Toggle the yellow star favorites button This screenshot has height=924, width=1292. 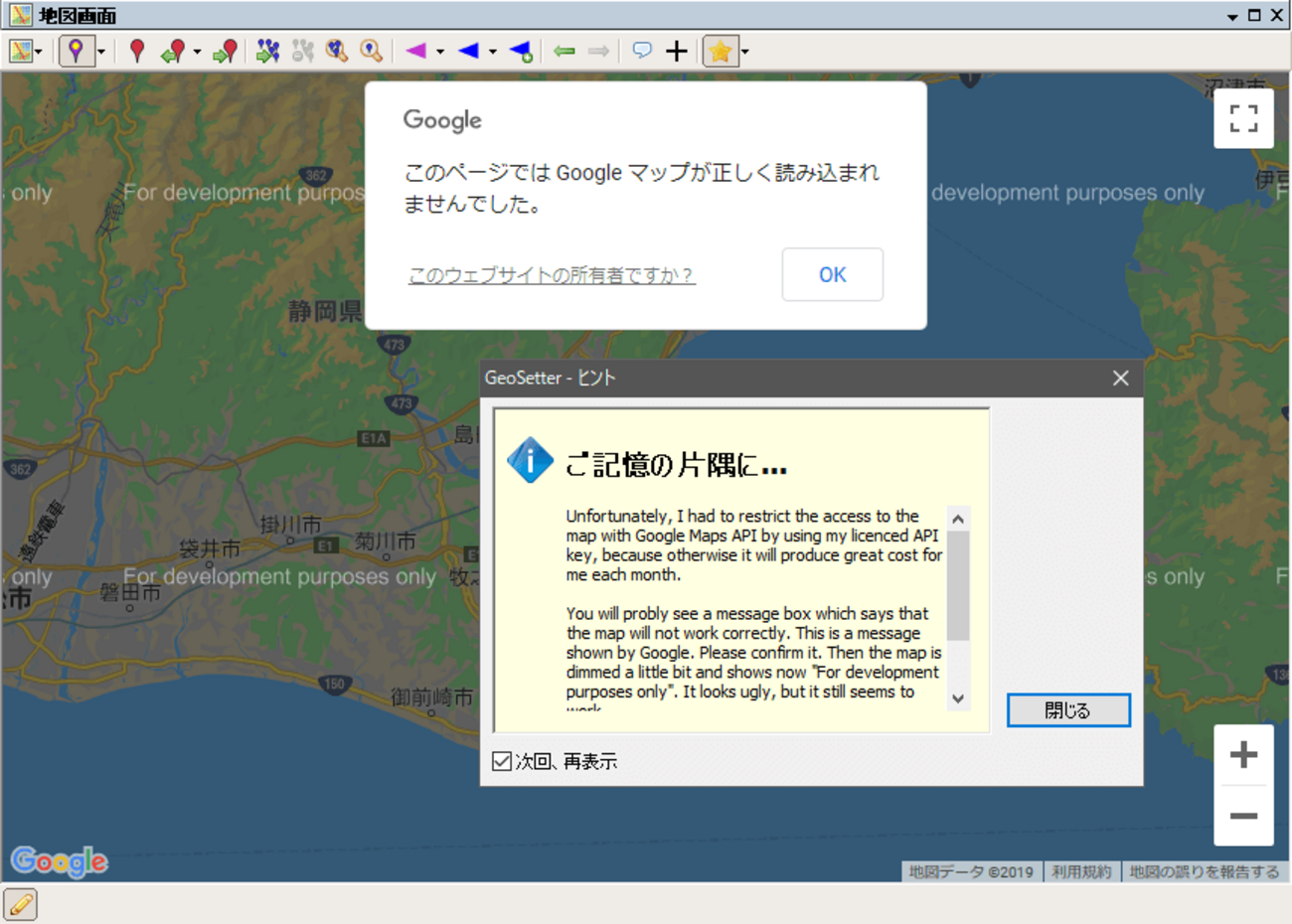click(721, 51)
